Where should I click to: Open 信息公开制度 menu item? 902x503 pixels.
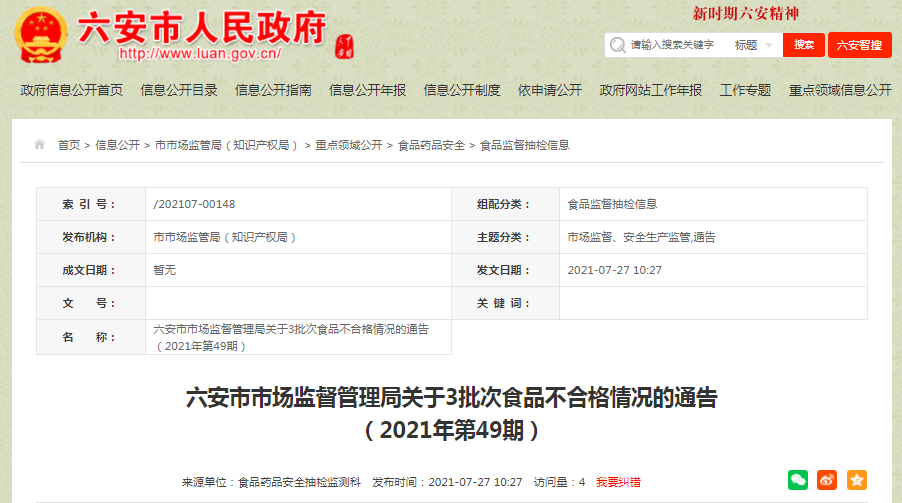[462, 90]
